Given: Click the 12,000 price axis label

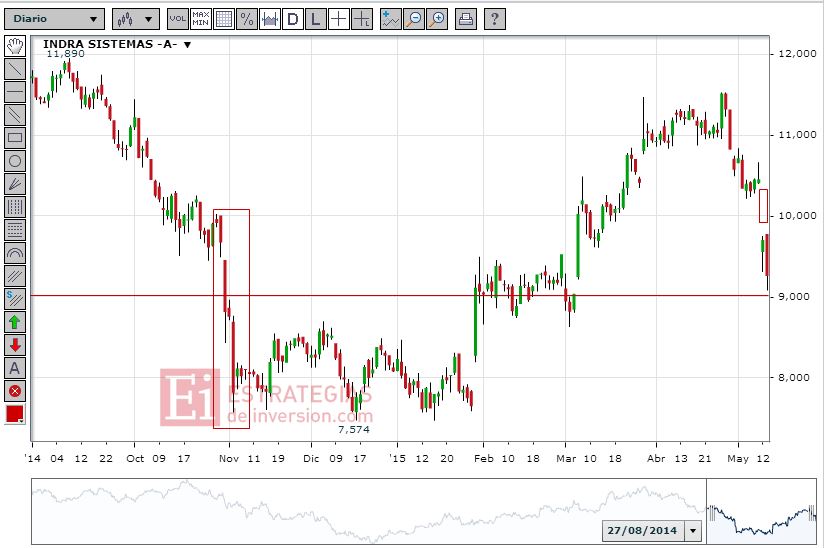Looking at the screenshot, I should (x=797, y=54).
